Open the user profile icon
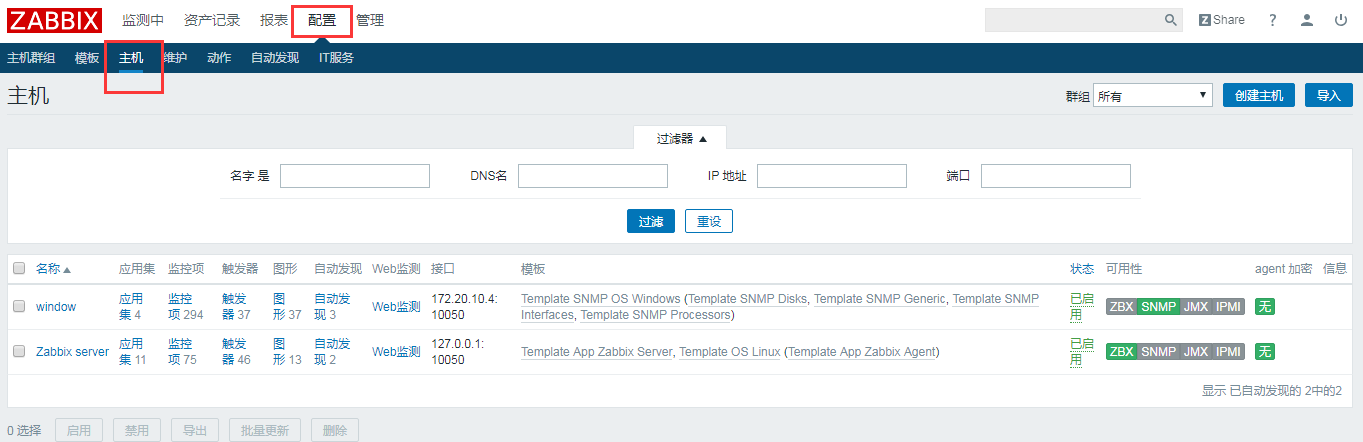The height and width of the screenshot is (442, 1363). tap(1307, 20)
